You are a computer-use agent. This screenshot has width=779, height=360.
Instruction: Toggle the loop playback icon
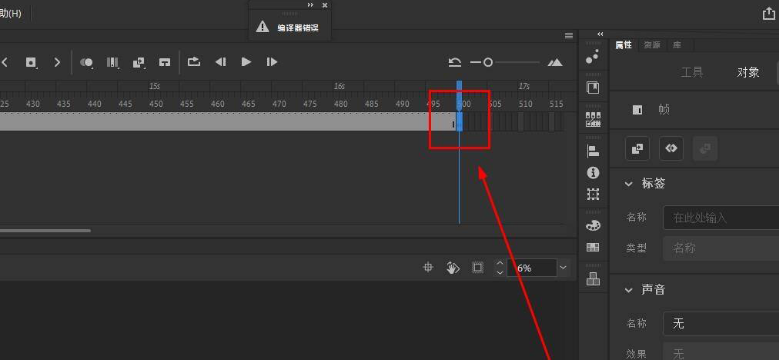click(x=194, y=62)
